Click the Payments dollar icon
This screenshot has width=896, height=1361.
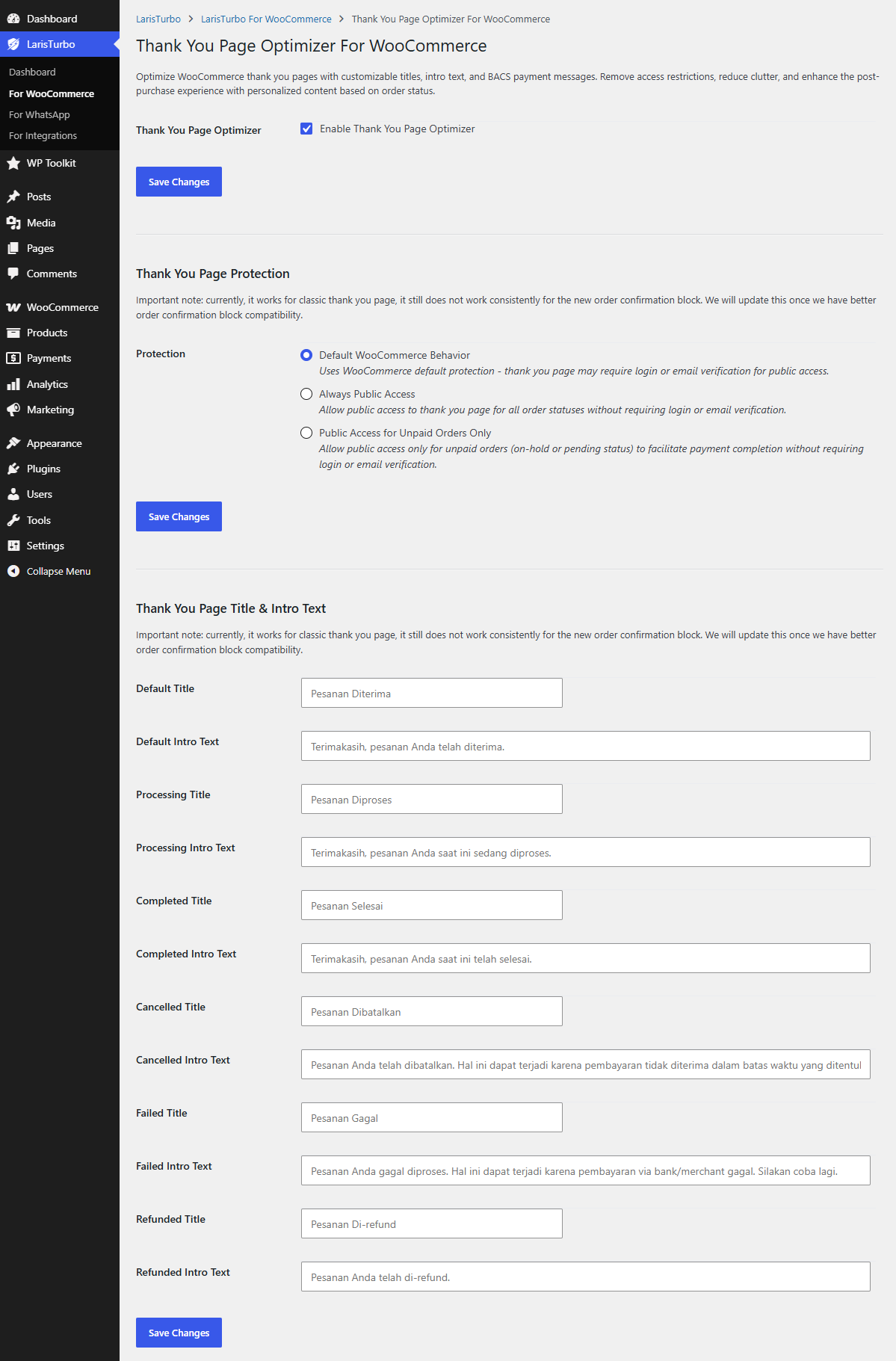click(x=13, y=358)
